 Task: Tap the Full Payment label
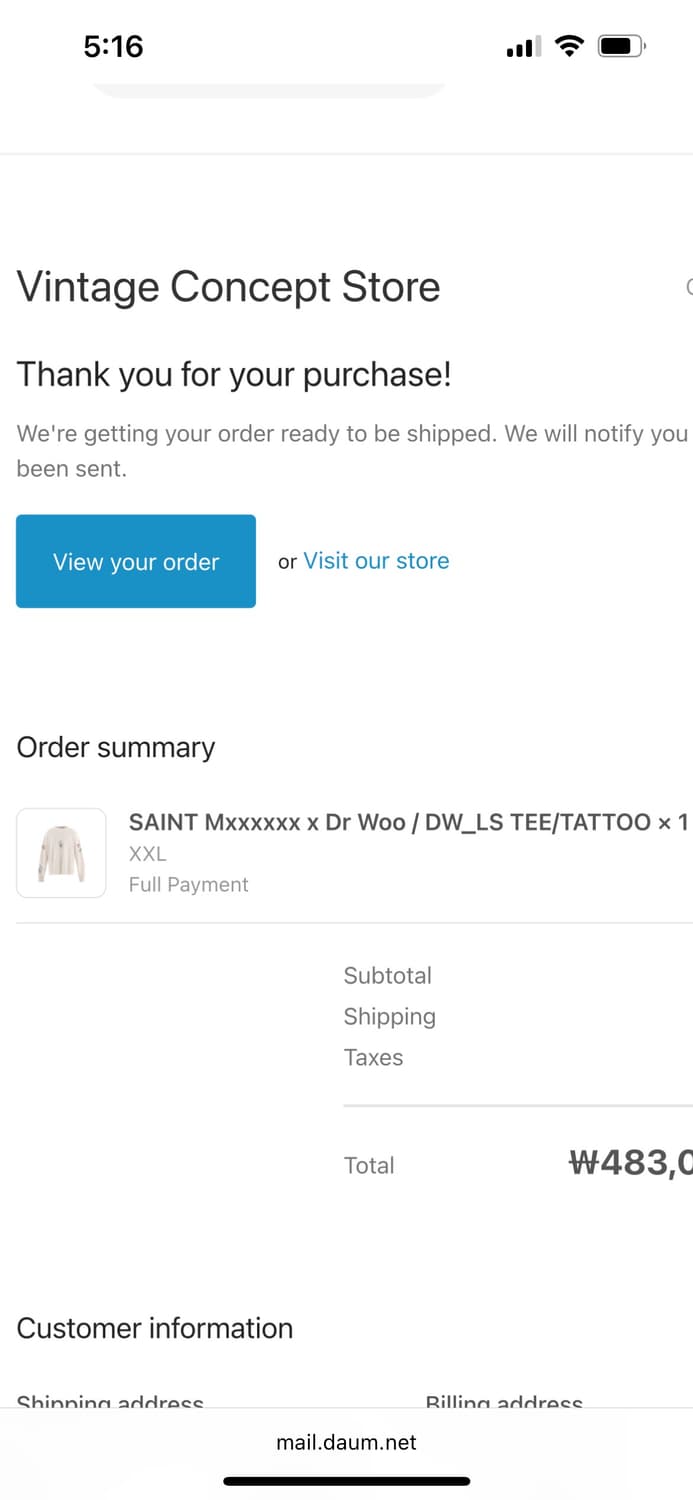point(189,884)
